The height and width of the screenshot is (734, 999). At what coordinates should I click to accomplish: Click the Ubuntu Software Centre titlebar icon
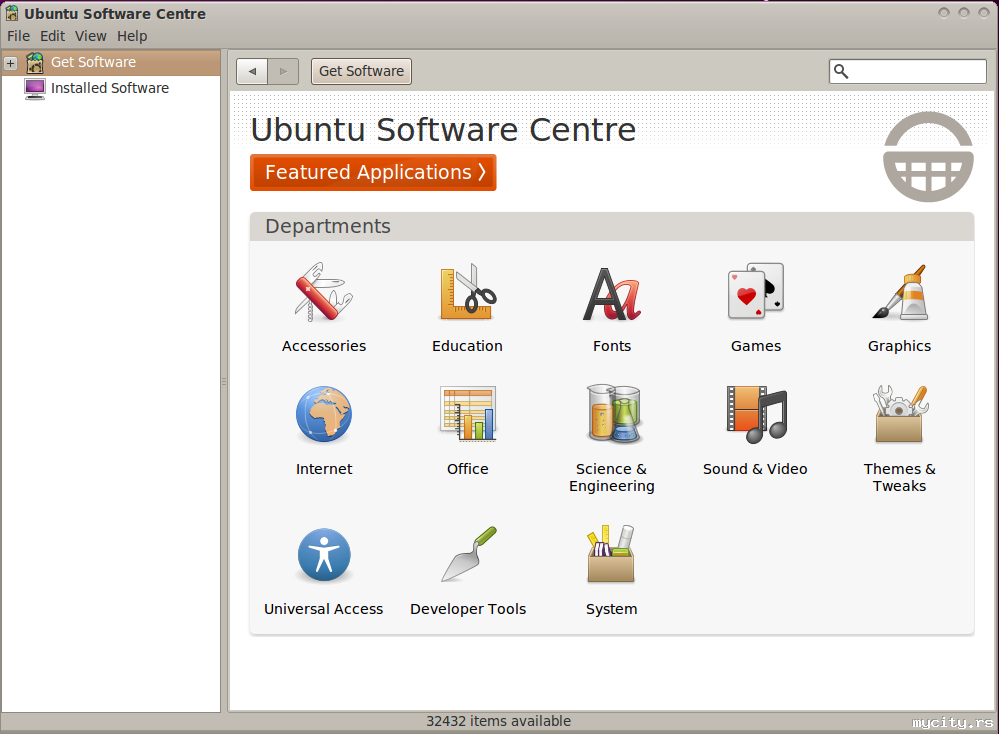(11, 13)
